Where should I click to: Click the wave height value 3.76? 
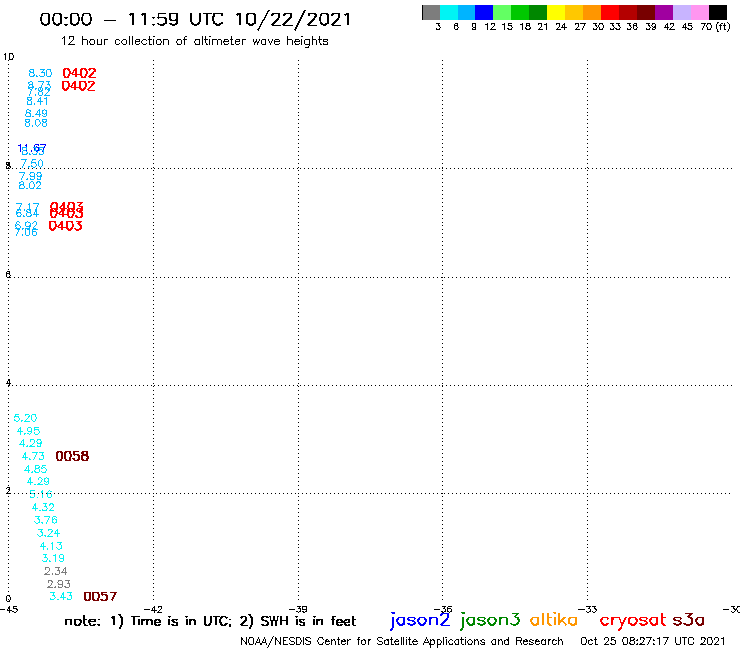[x=46, y=520]
